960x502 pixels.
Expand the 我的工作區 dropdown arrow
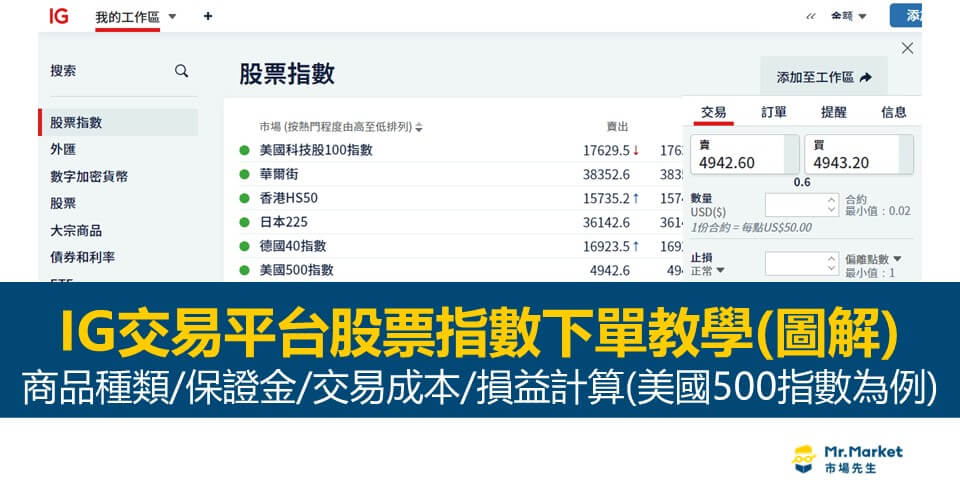[172, 17]
